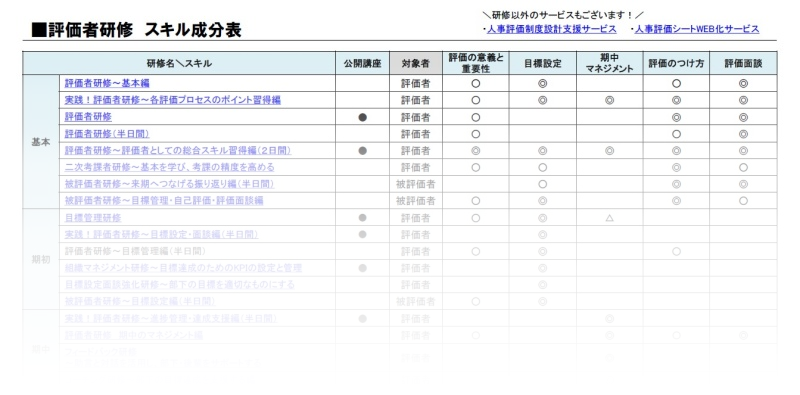Click the 評価者研修 スキル成分表 page title
The image size is (800, 395).
[x=136, y=30]
